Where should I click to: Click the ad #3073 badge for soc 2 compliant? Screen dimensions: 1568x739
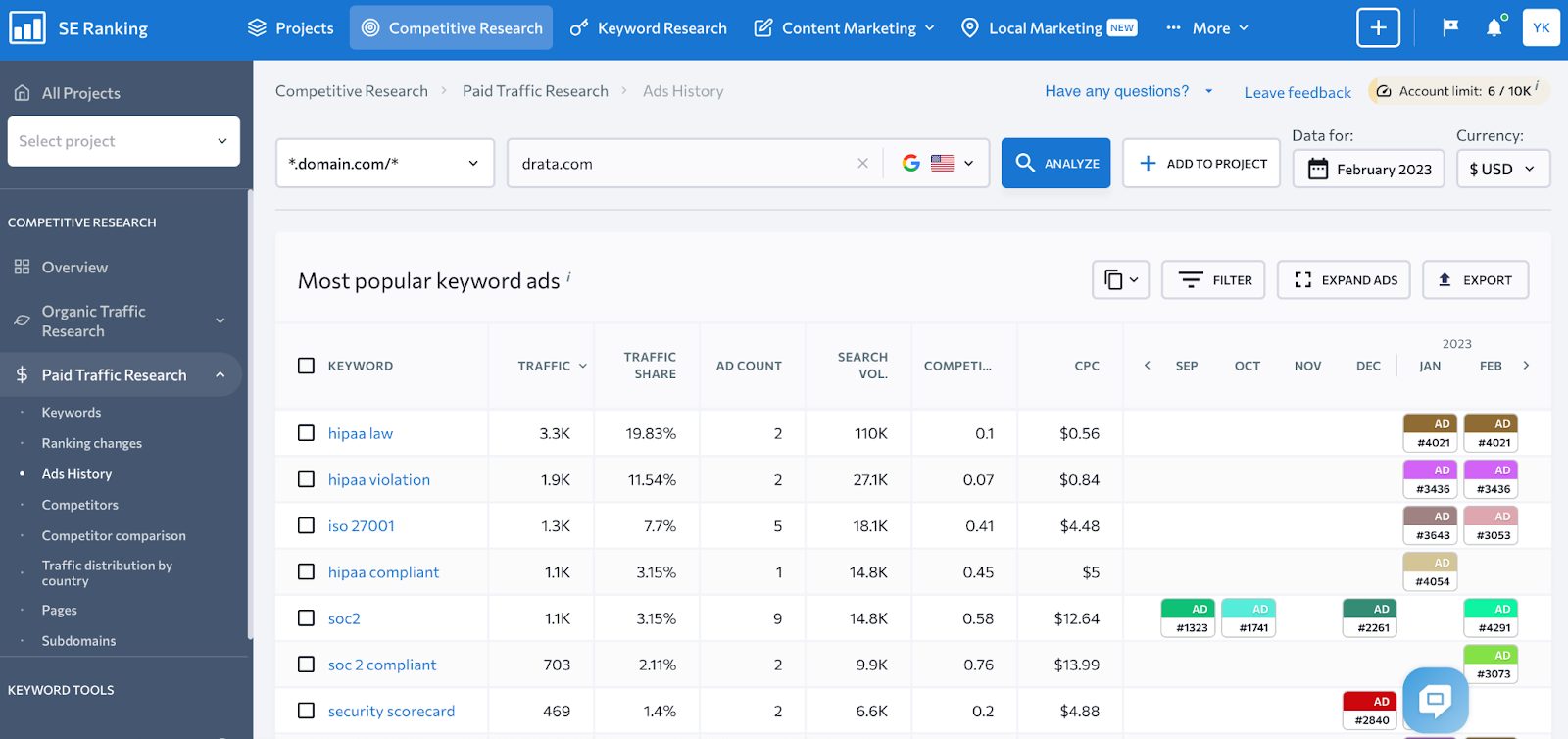pyautogui.click(x=1491, y=665)
